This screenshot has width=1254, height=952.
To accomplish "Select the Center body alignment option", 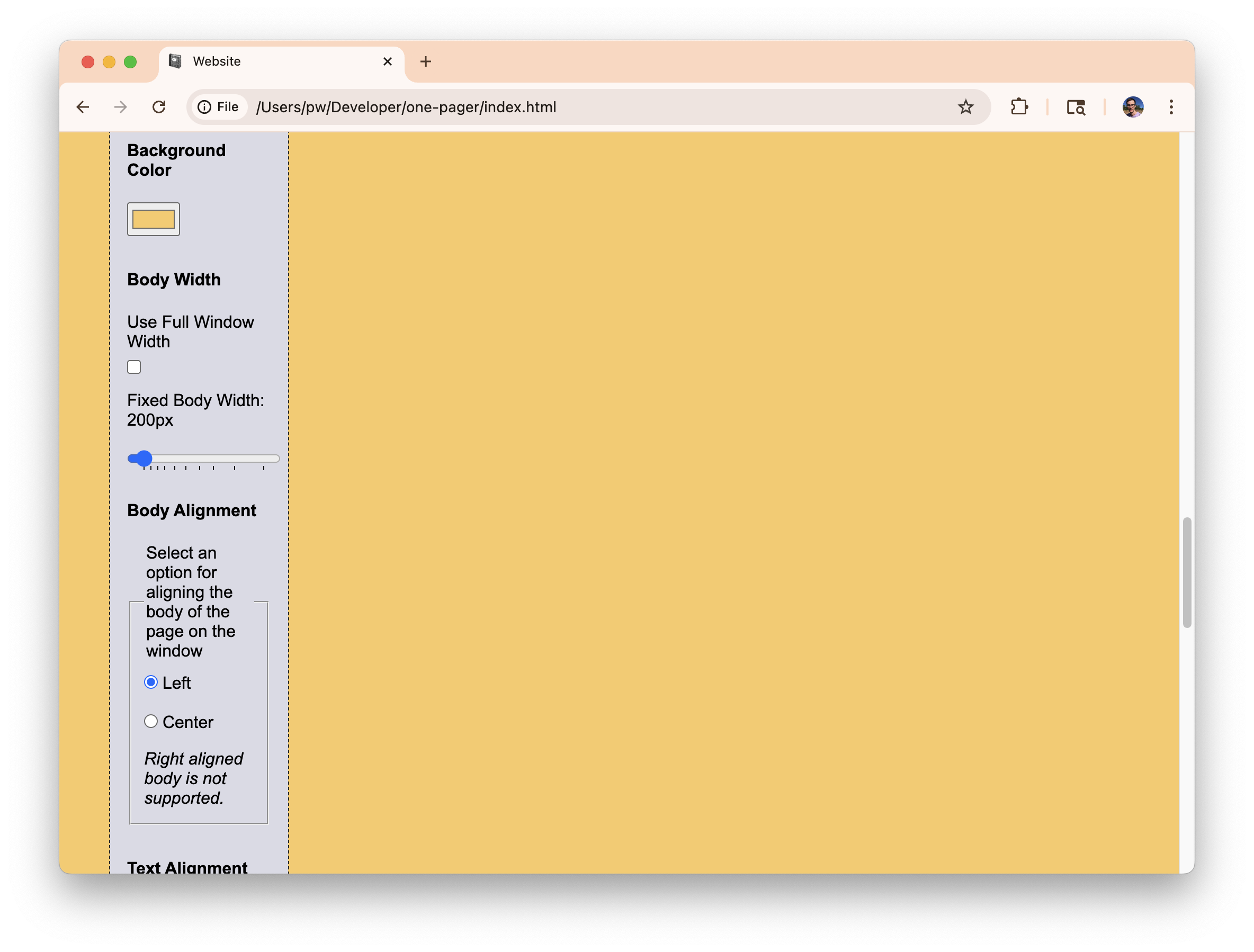I will (x=151, y=721).
